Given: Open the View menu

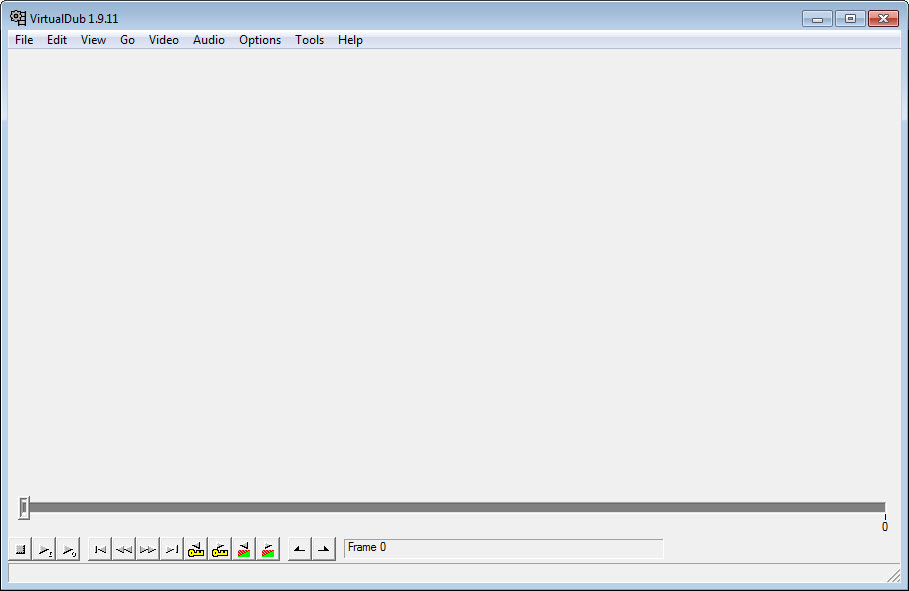Looking at the screenshot, I should pos(93,40).
